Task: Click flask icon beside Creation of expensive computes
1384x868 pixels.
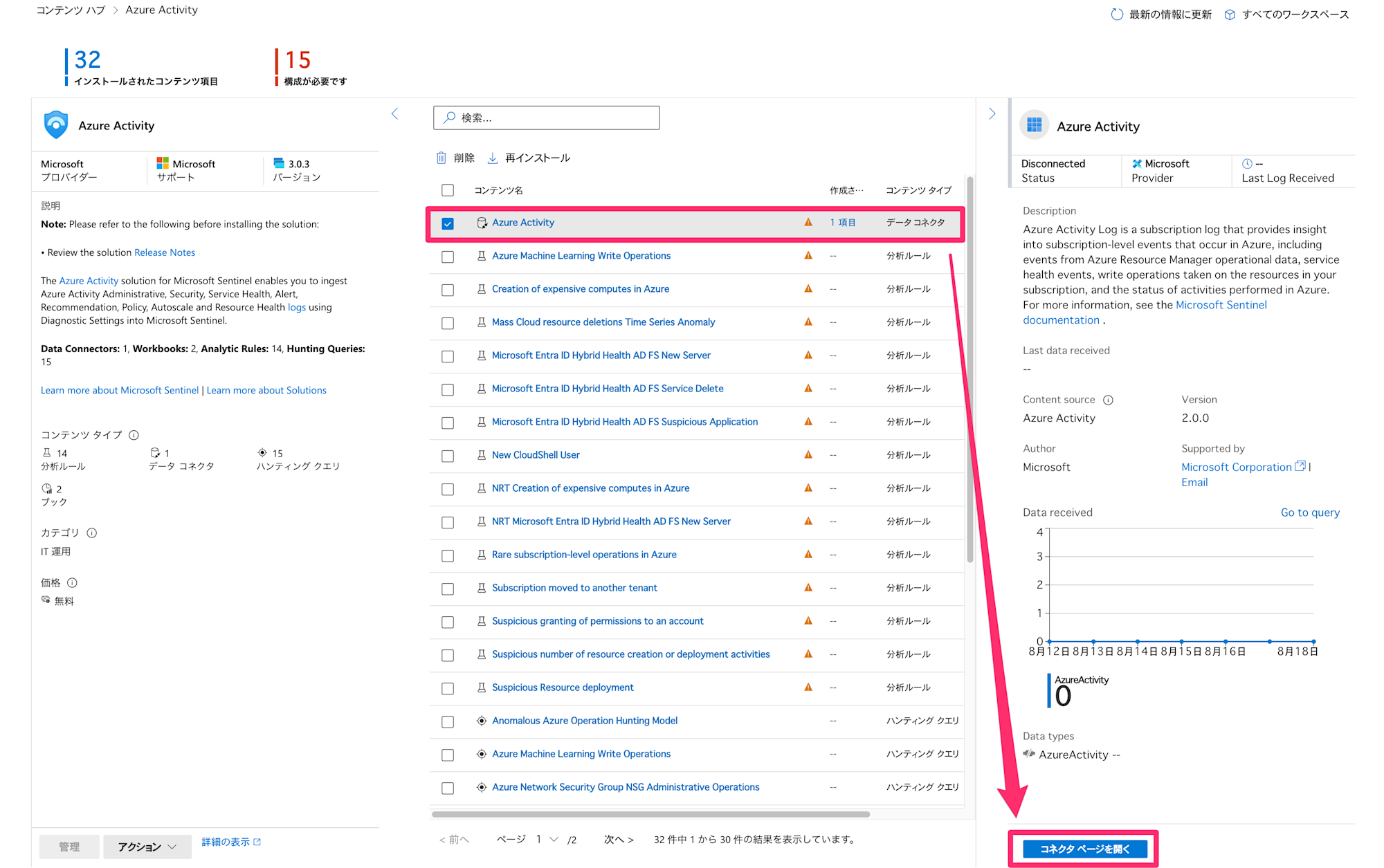Action: click(x=482, y=289)
